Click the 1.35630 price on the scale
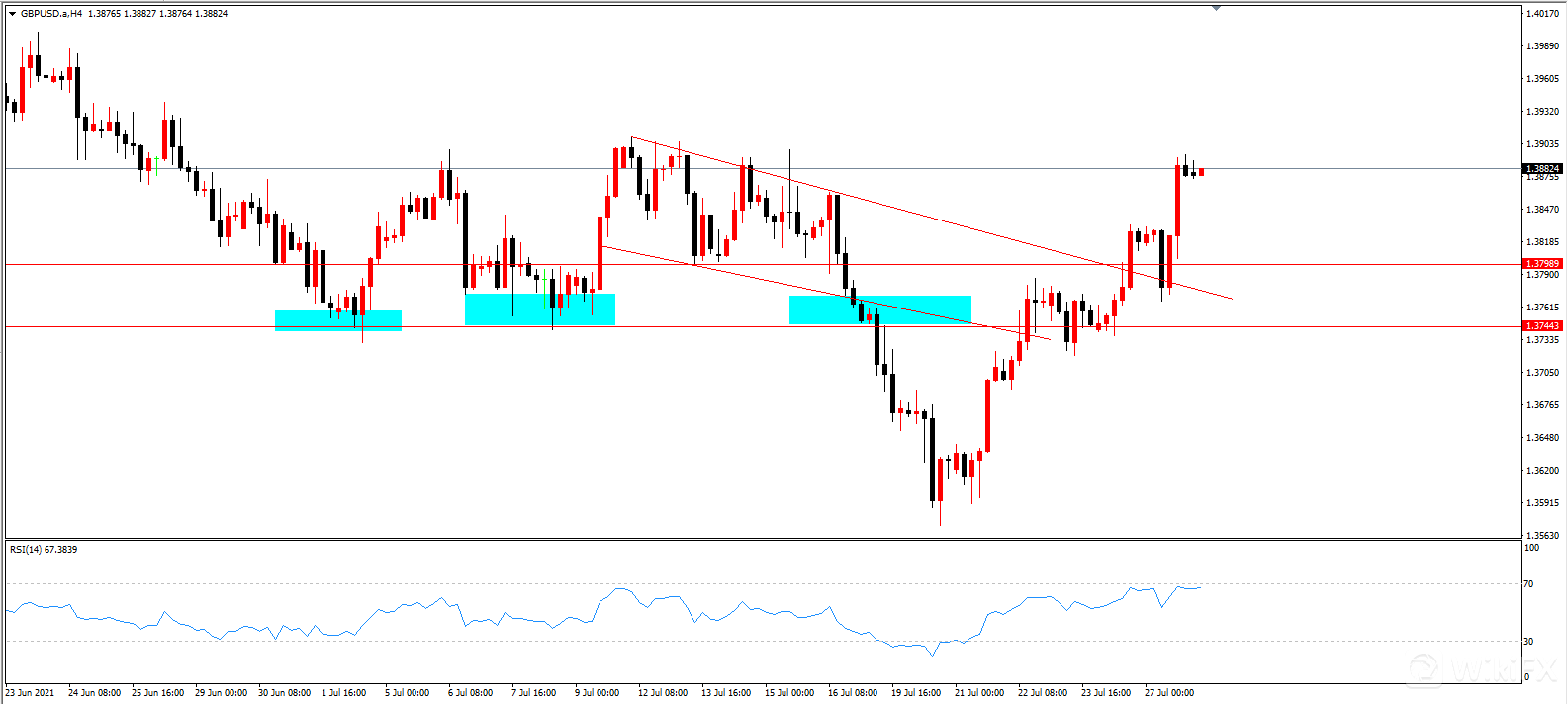The image size is (1568, 704). click(1542, 535)
